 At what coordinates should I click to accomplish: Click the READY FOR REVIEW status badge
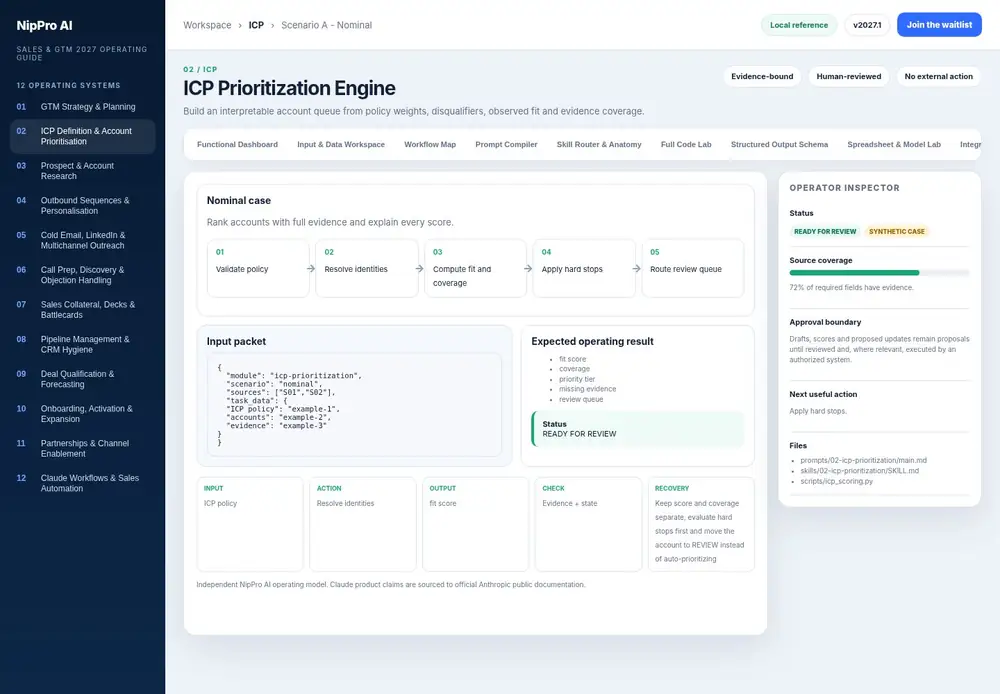(825, 232)
